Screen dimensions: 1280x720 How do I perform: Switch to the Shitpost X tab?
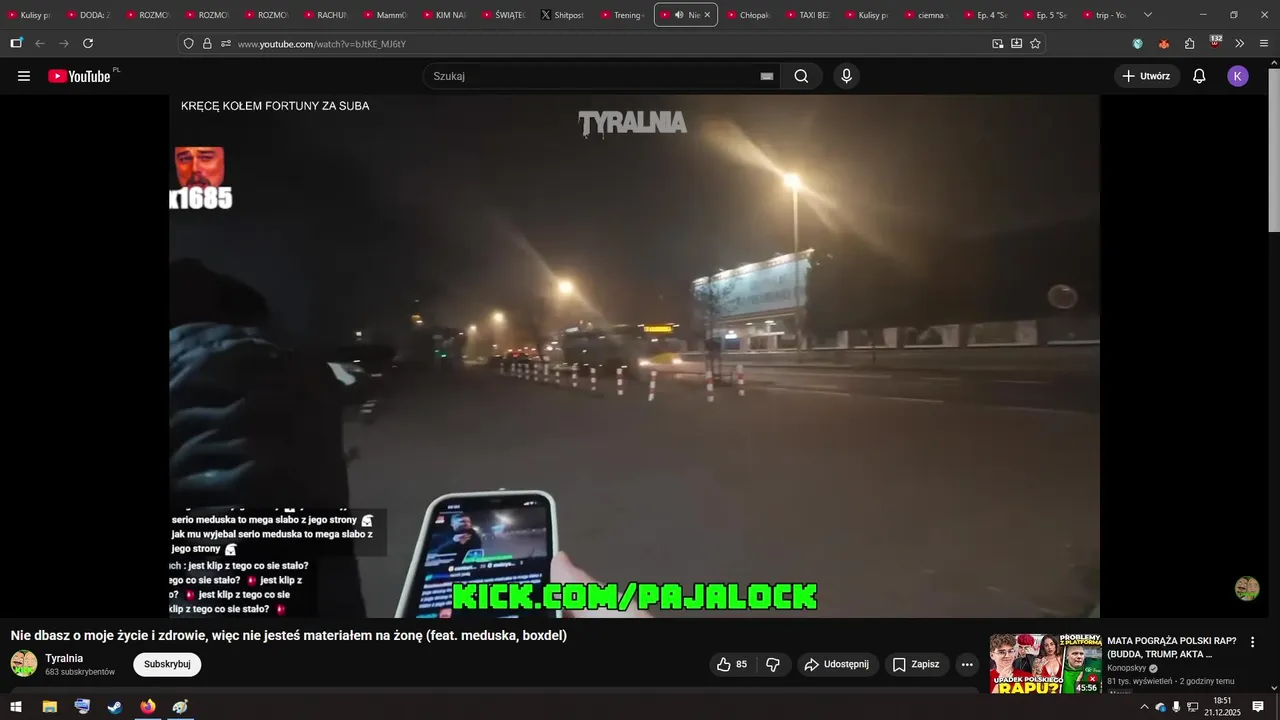click(562, 15)
